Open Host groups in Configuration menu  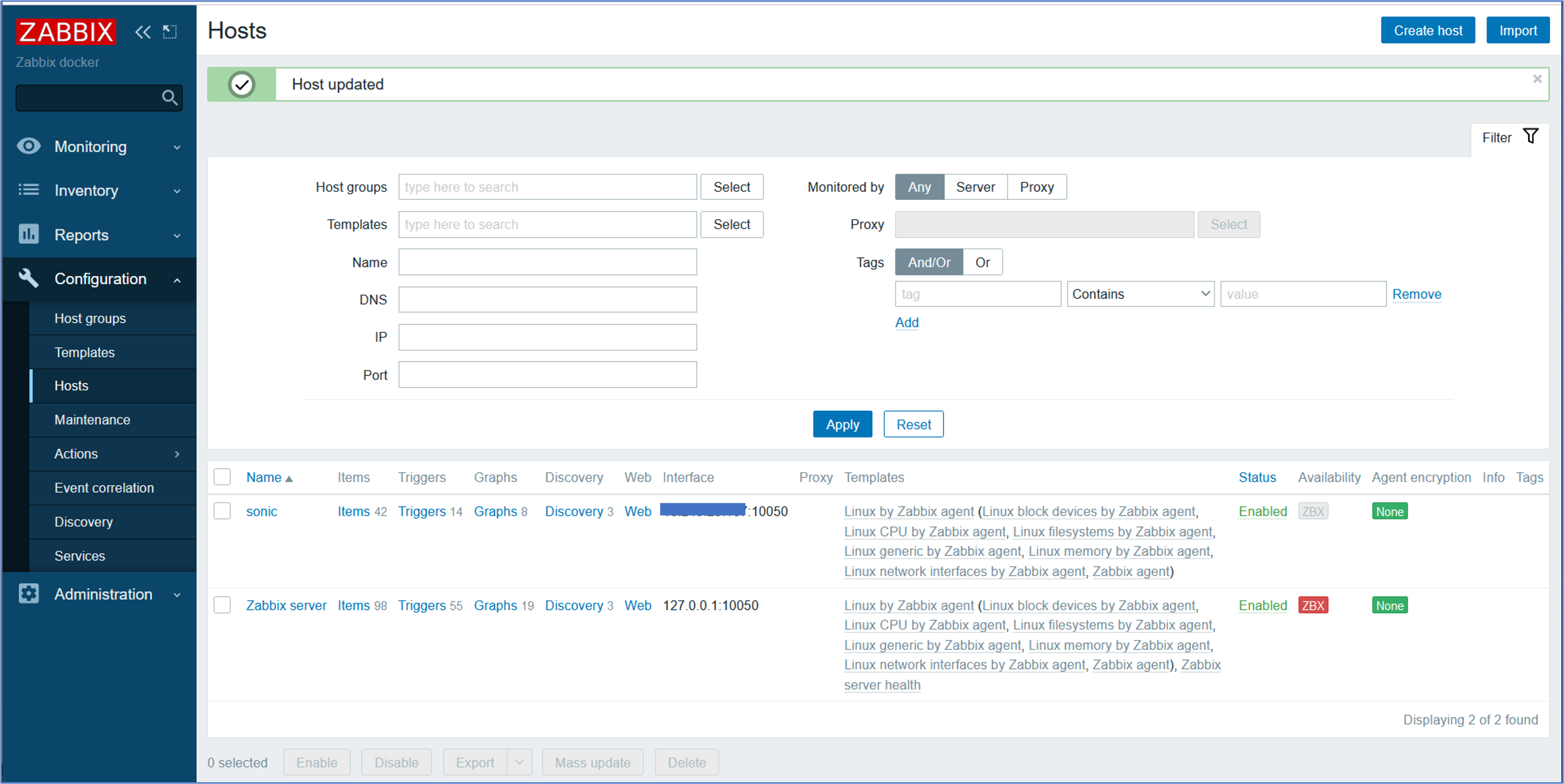click(x=90, y=318)
